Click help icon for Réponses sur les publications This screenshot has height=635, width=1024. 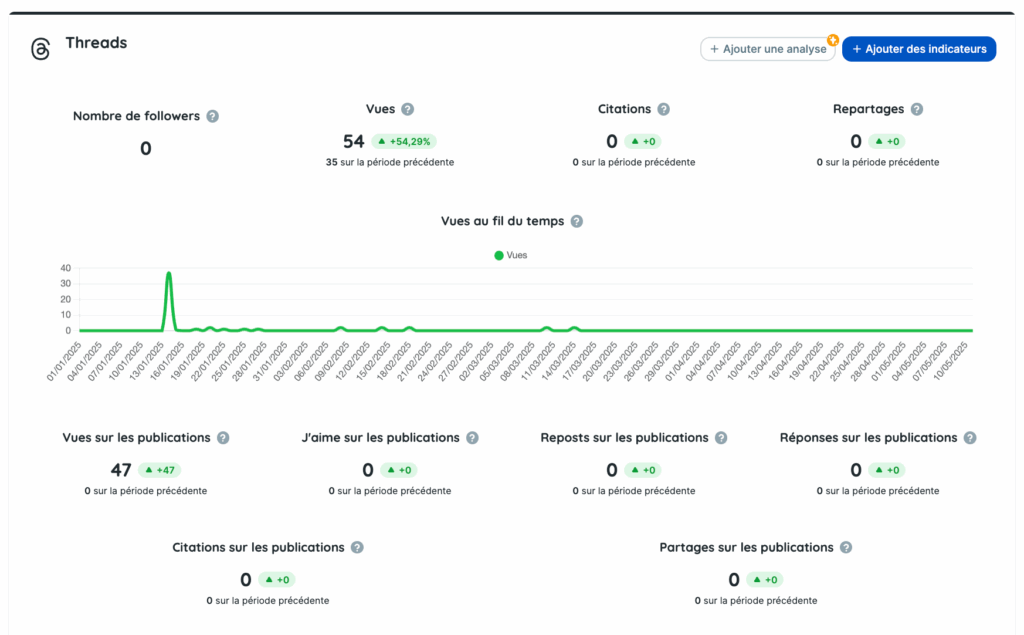tap(969, 438)
